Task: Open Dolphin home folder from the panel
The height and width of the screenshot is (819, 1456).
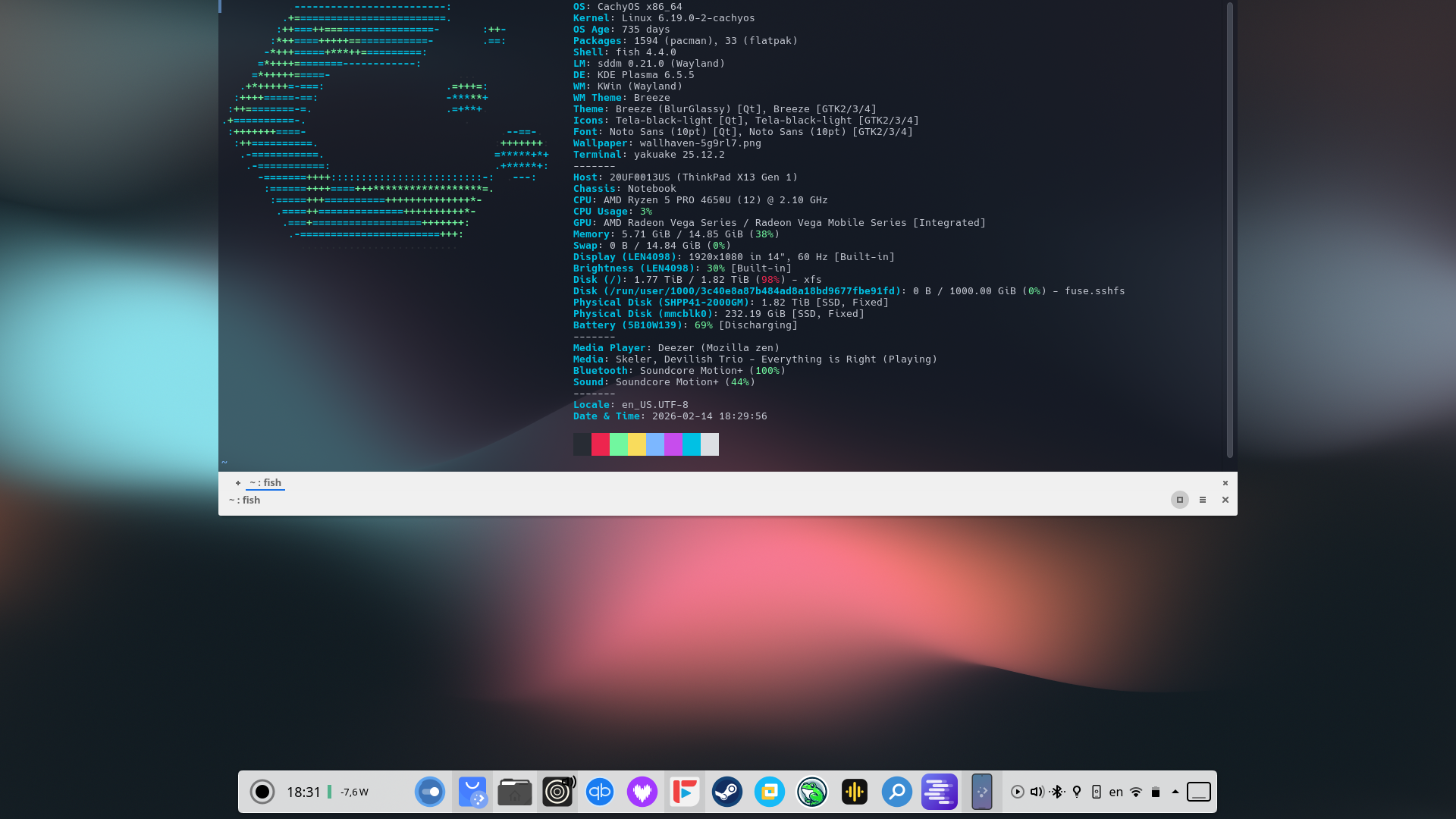Action: pyautogui.click(x=515, y=792)
